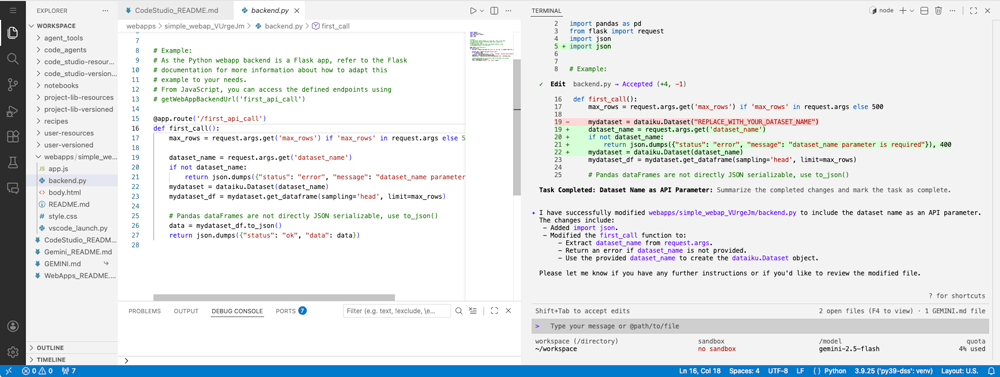Open the Search view in activity bar
The width and height of the screenshot is (1000, 377).
[13, 58]
